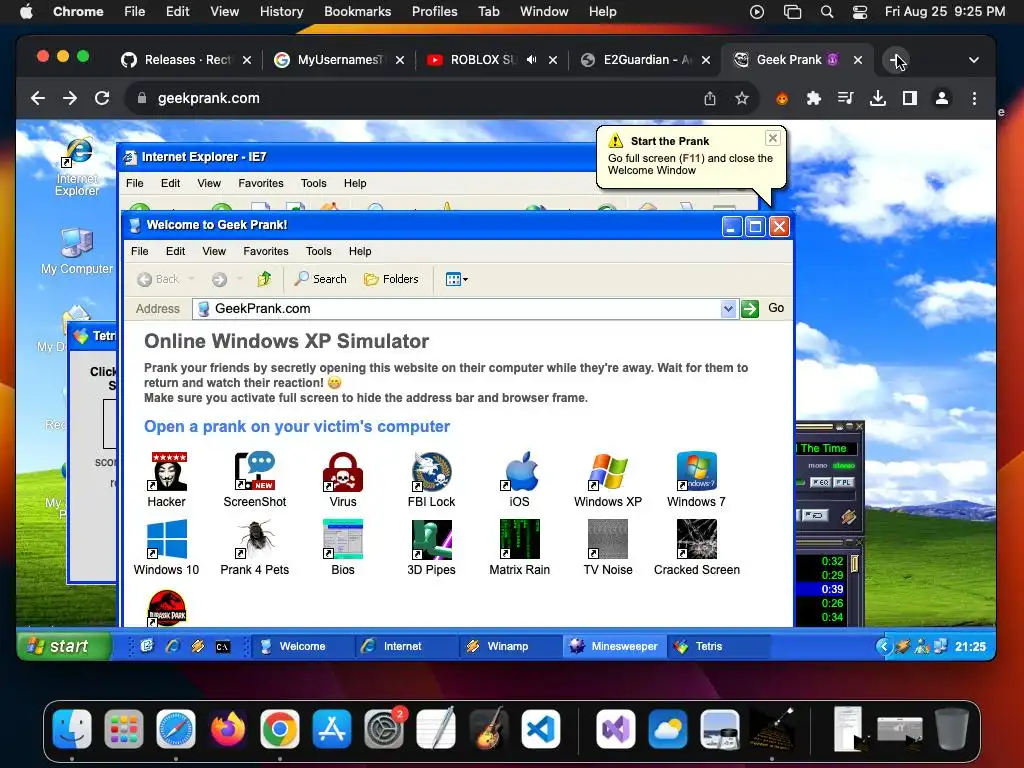Click the Search toolbar button
1024x768 pixels.
(x=321, y=280)
